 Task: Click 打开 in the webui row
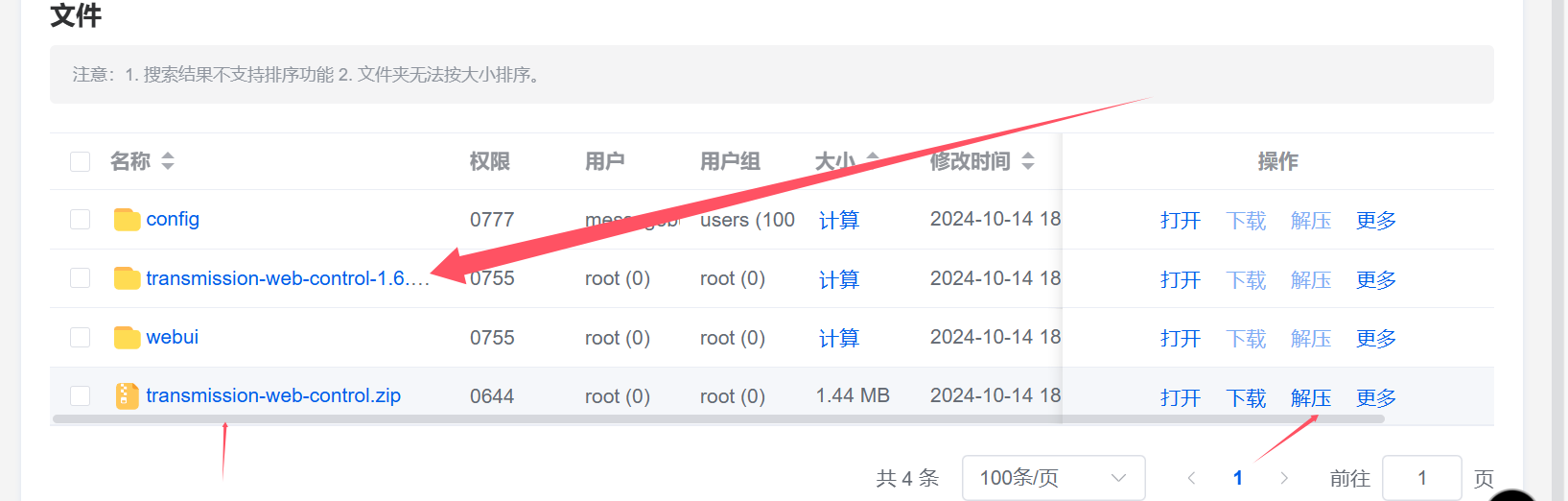(1181, 339)
